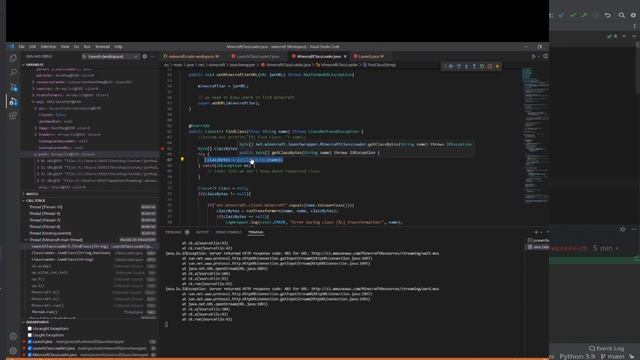The image size is (640, 360).
Task: Click the highlighted classBytes line in the editor
Action: click(x=243, y=160)
